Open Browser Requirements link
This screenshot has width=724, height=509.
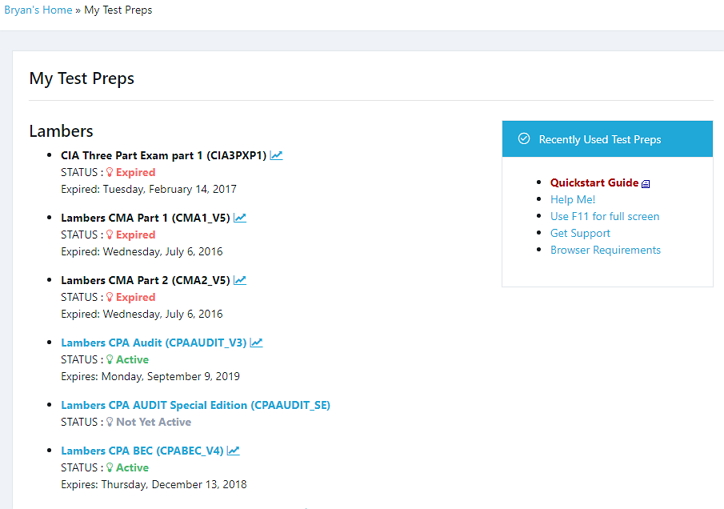pos(605,250)
